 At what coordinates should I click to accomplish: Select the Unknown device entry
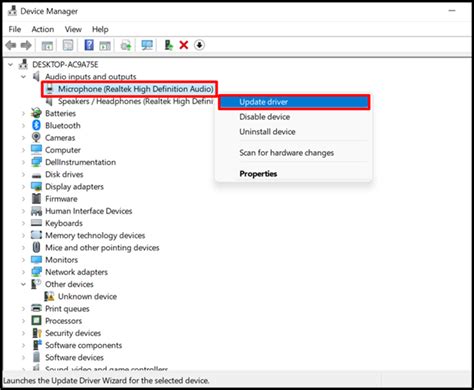[87, 296]
